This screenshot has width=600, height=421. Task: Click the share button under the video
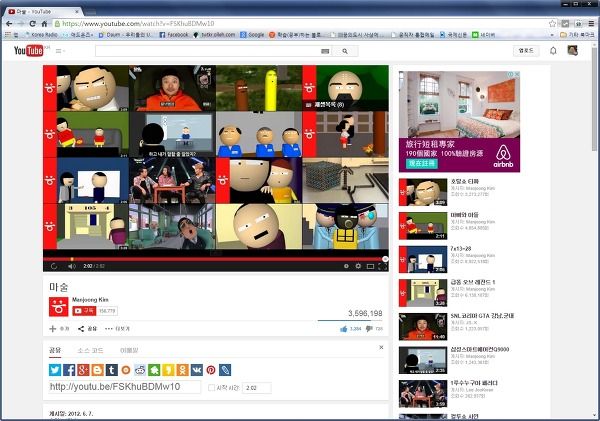tap(88, 329)
